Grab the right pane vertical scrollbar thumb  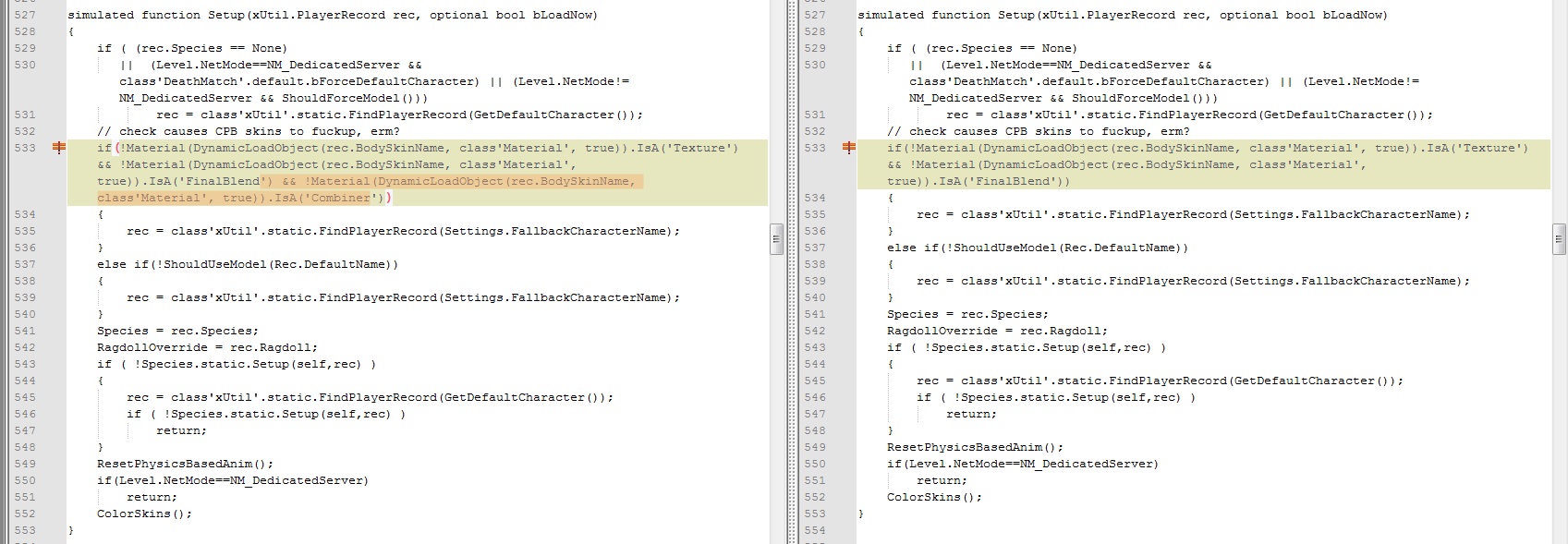(1559, 238)
